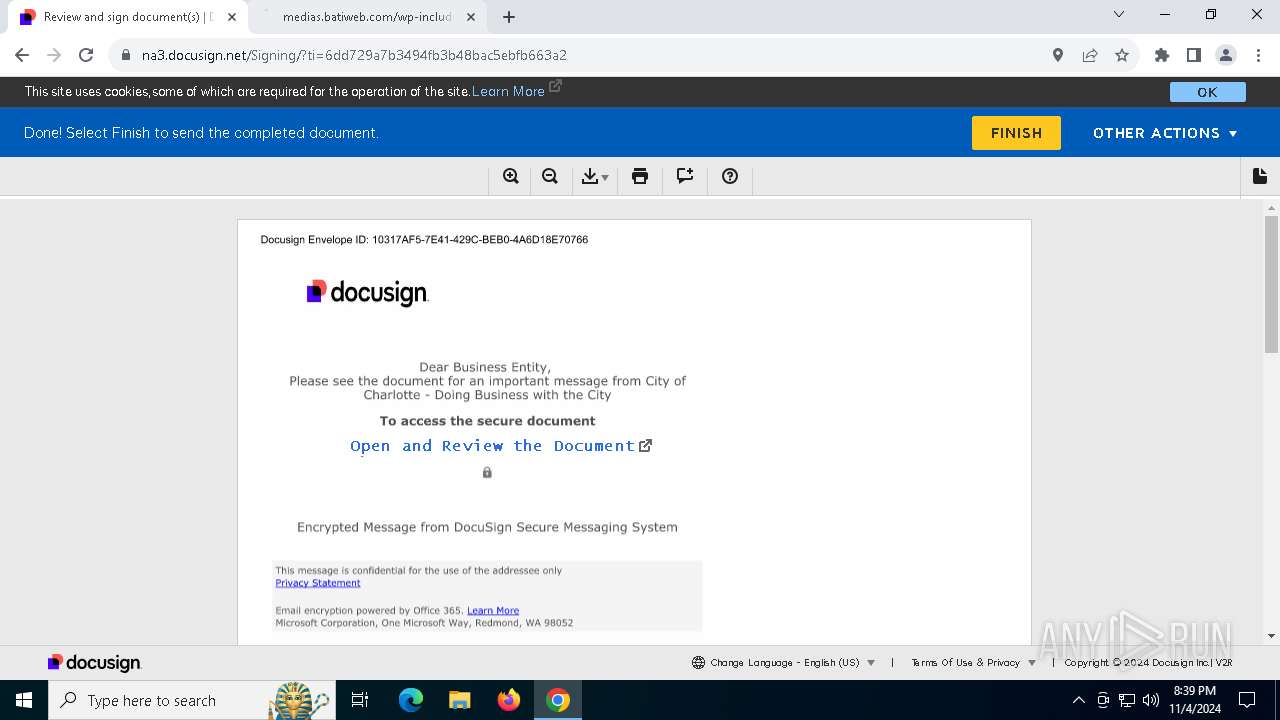Switch to the medias.batiweb.com tab

click(x=366, y=17)
